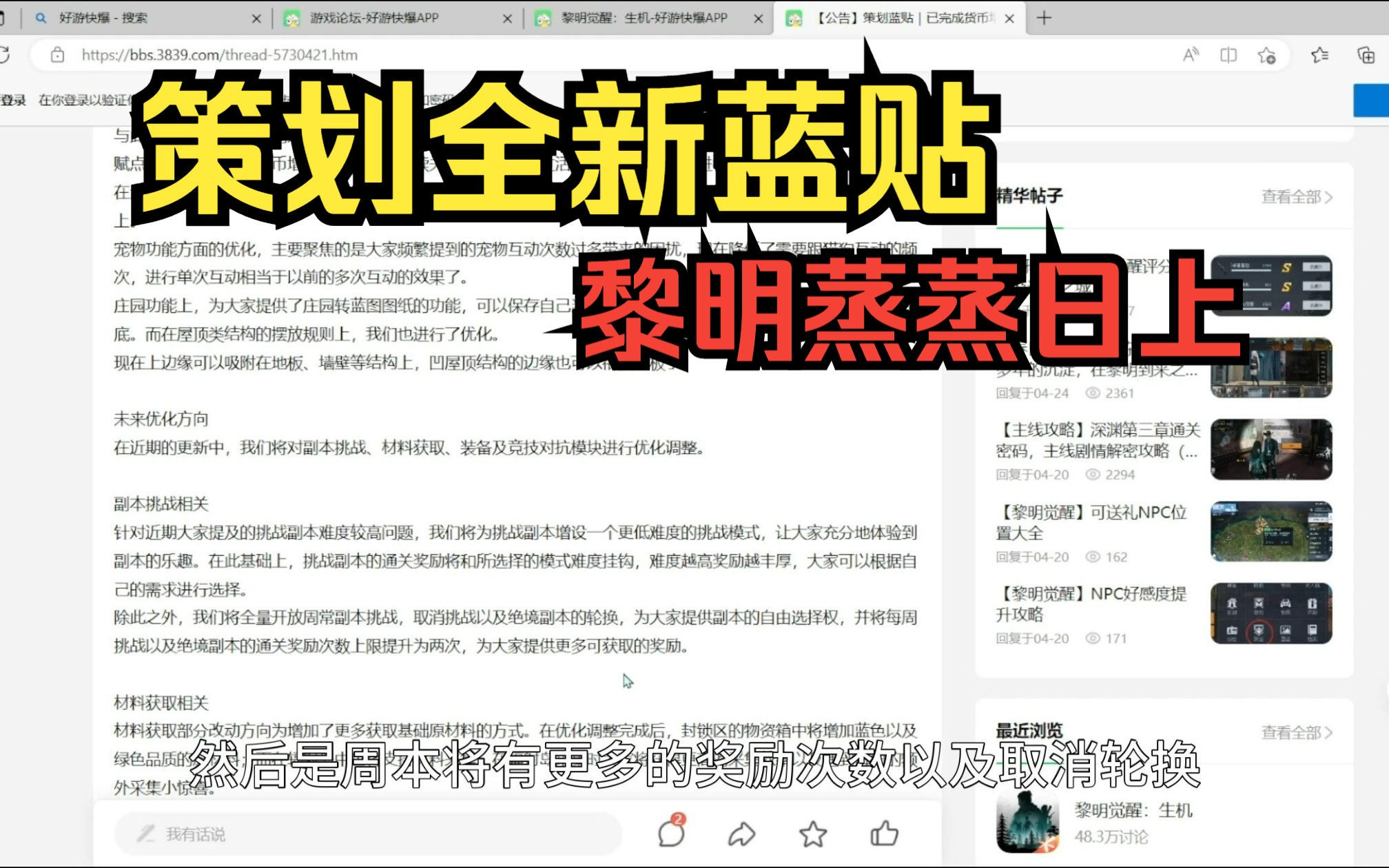Expand 查看全部 for 最近浏览

pyautogui.click(x=1297, y=733)
